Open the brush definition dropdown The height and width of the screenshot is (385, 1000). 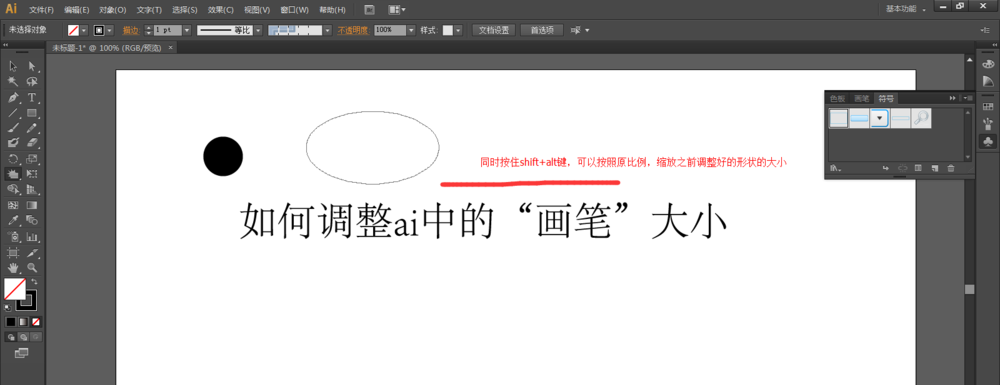coord(328,30)
